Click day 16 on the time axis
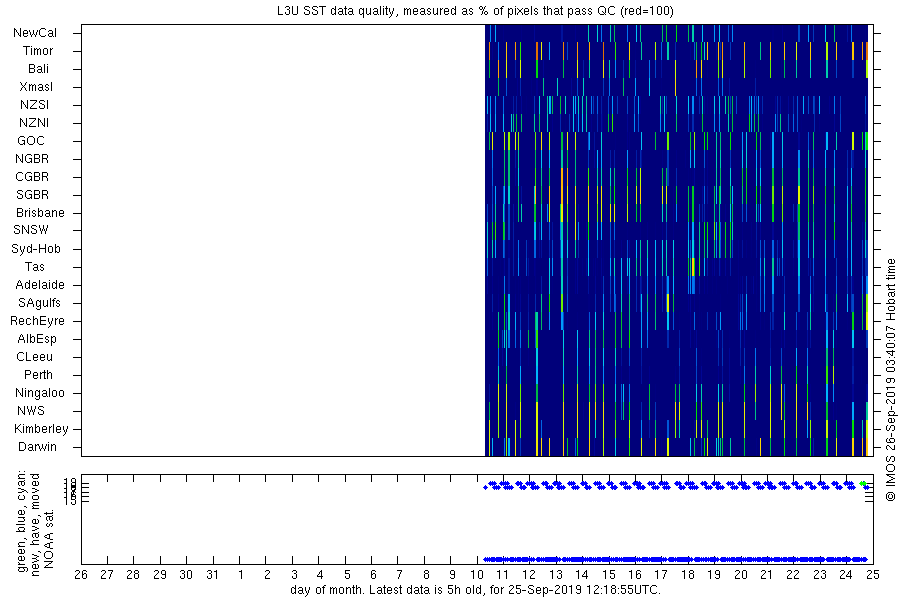 [x=635, y=575]
